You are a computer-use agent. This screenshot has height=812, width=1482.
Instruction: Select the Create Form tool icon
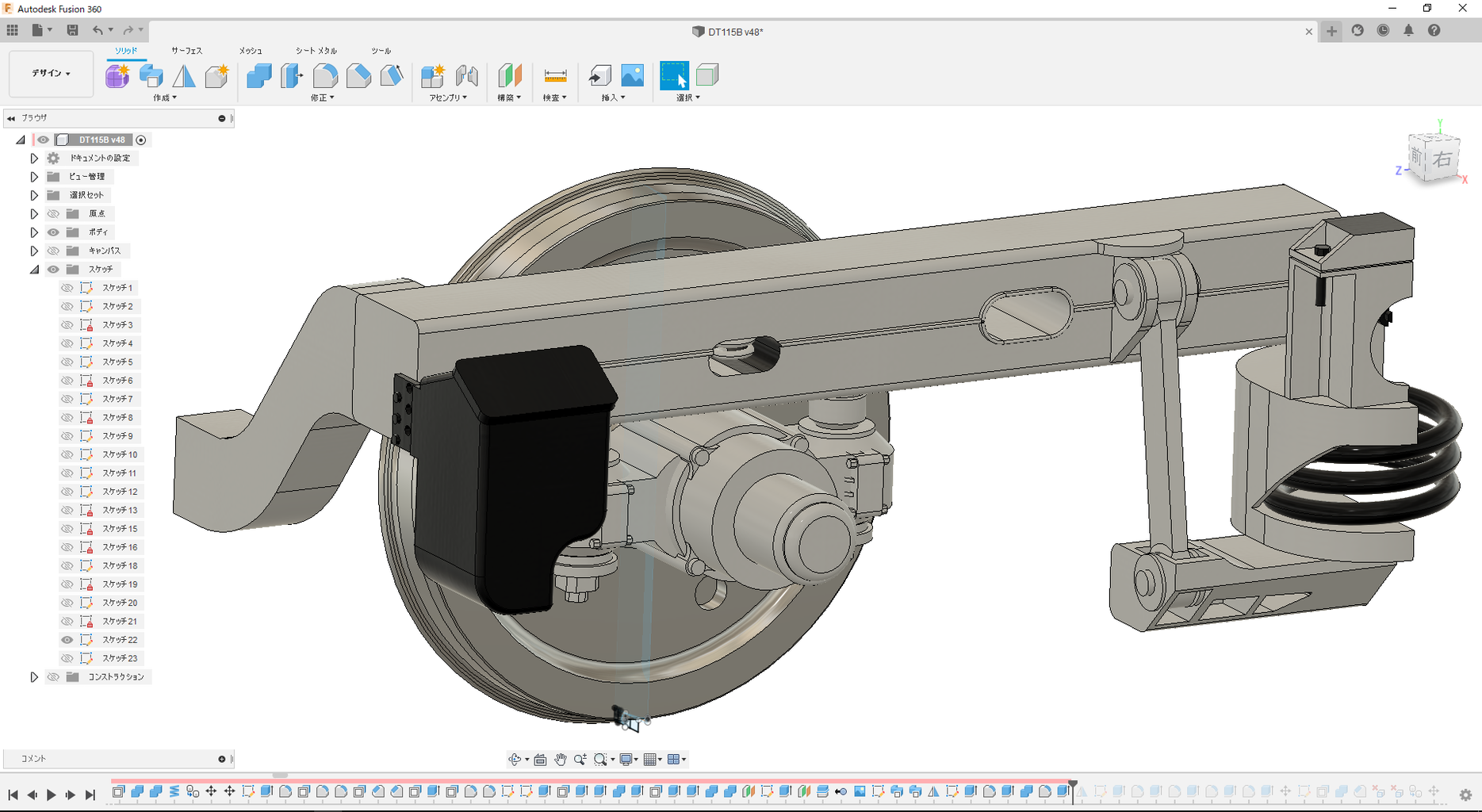click(x=117, y=76)
